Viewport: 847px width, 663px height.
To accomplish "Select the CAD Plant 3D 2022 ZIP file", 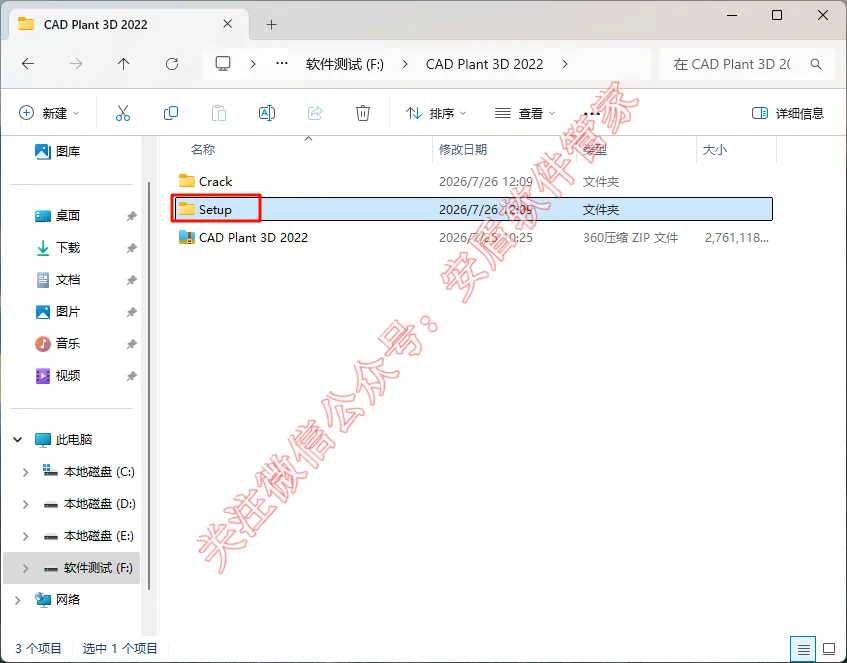I will click(x=474, y=237).
